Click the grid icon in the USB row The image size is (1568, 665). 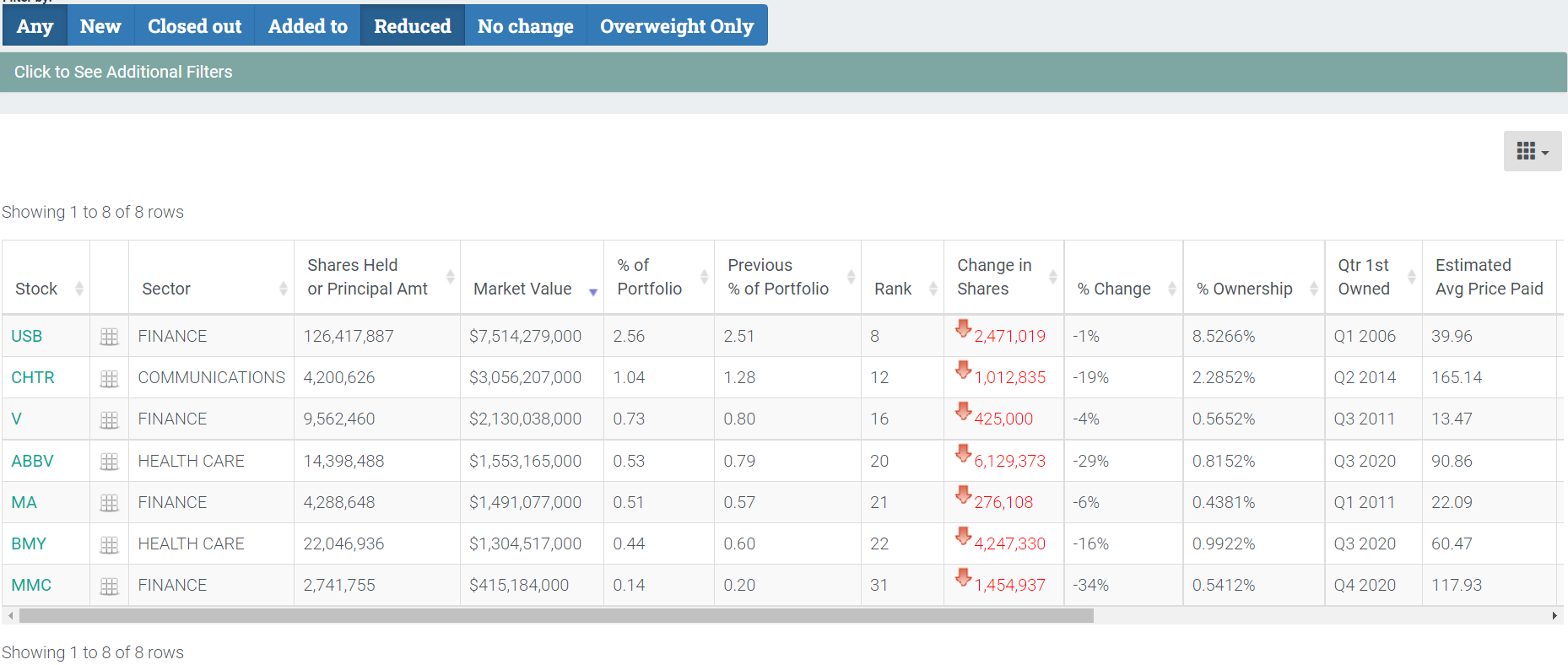109,337
